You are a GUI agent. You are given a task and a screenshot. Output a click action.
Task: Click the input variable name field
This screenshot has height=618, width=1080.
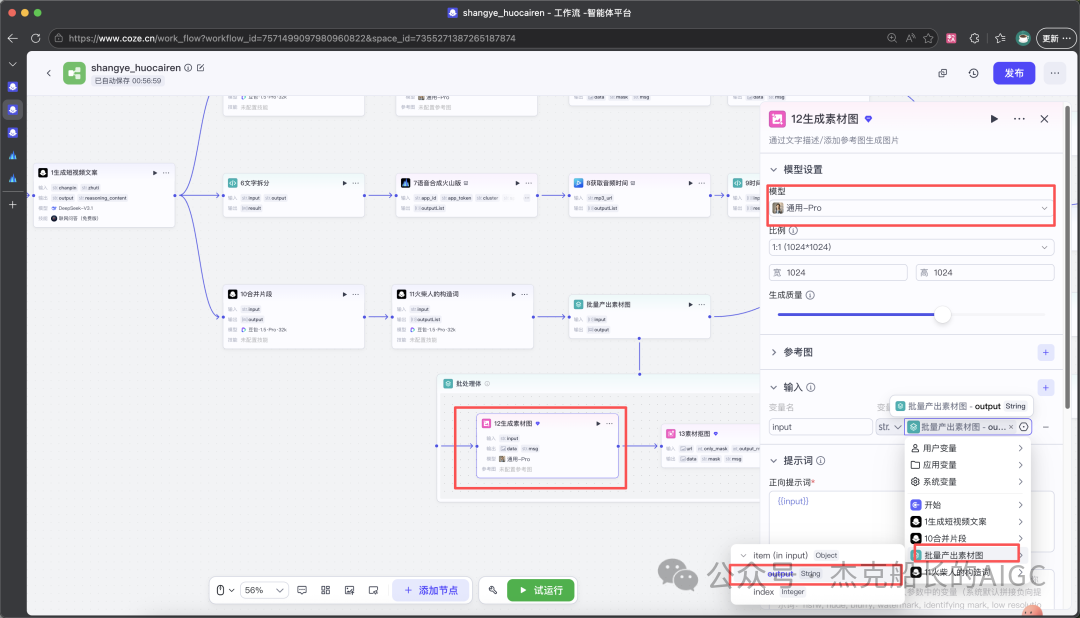[820, 427]
